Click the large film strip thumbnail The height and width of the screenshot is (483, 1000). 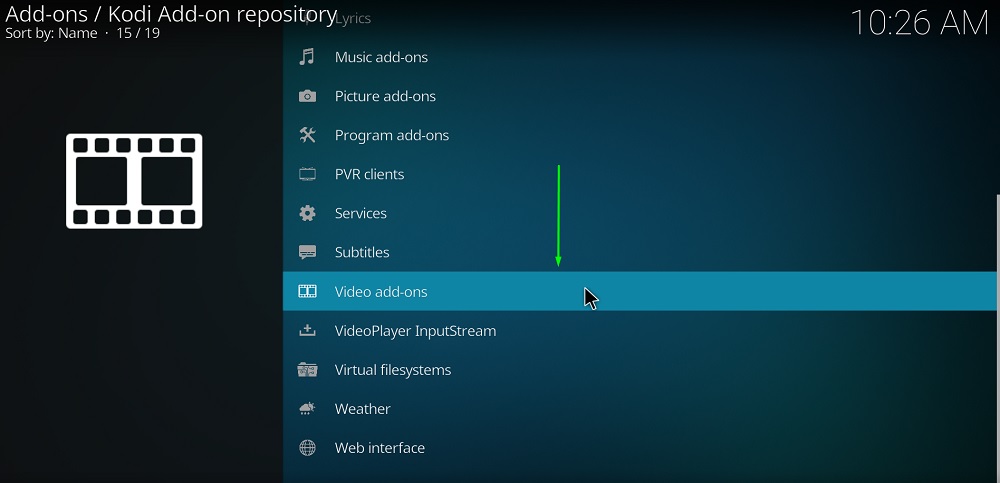(x=134, y=181)
